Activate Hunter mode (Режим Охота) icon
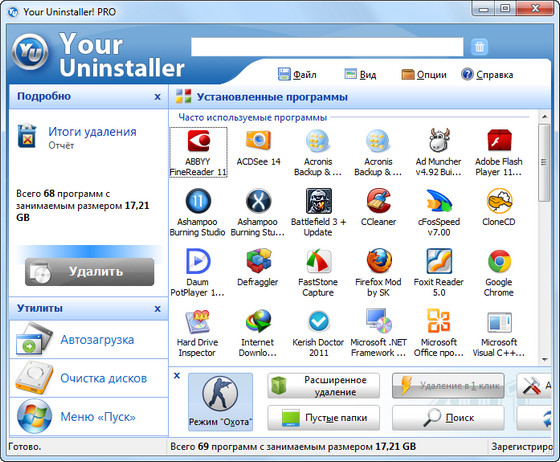The height and width of the screenshot is (462, 560). (x=220, y=402)
